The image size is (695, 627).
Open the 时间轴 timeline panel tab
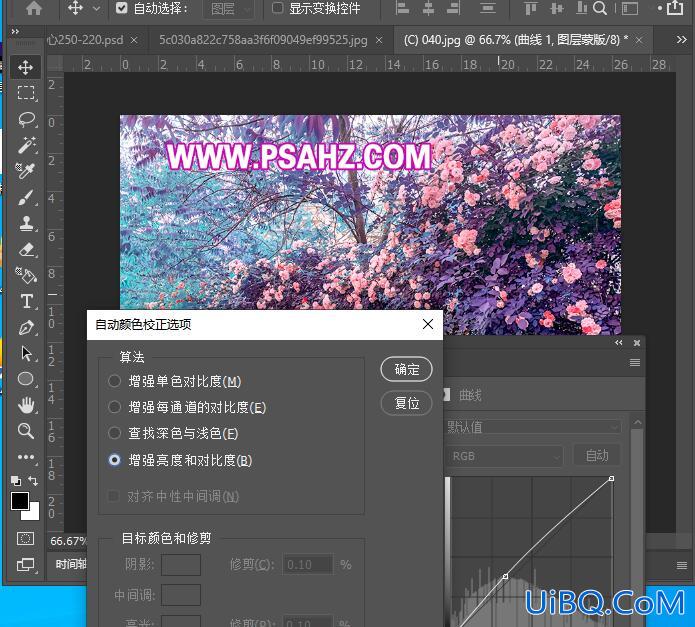pos(70,564)
